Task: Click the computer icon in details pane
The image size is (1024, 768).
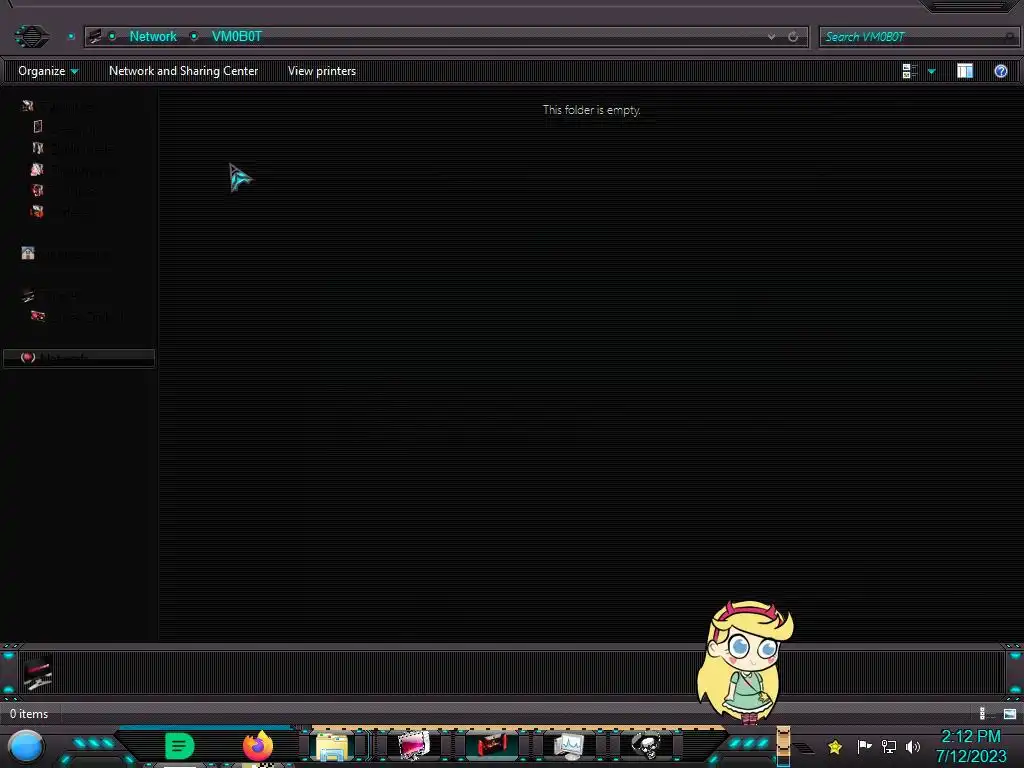Action: click(x=37, y=673)
